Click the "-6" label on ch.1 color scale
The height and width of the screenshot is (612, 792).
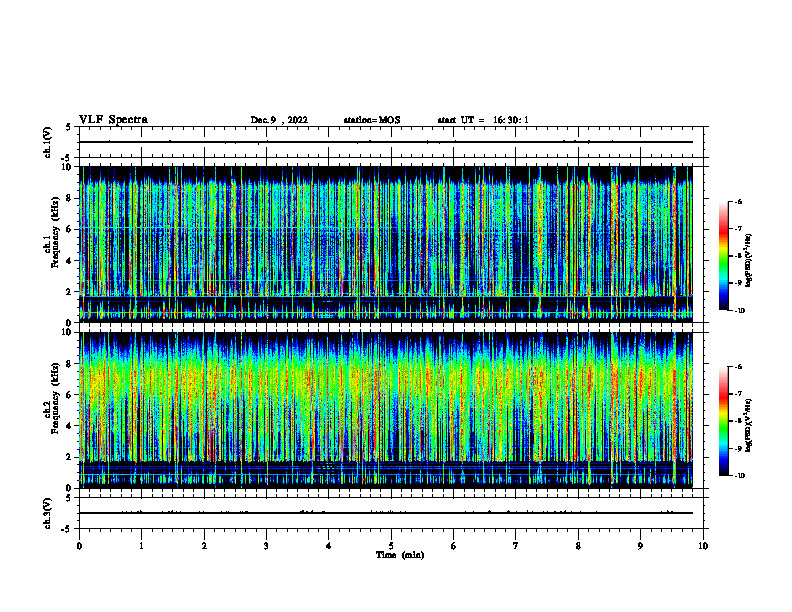click(x=738, y=201)
